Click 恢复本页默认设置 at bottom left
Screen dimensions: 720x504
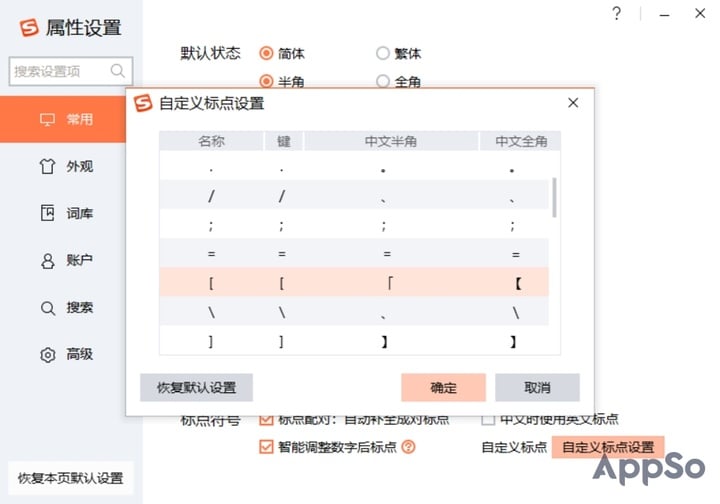[69, 478]
